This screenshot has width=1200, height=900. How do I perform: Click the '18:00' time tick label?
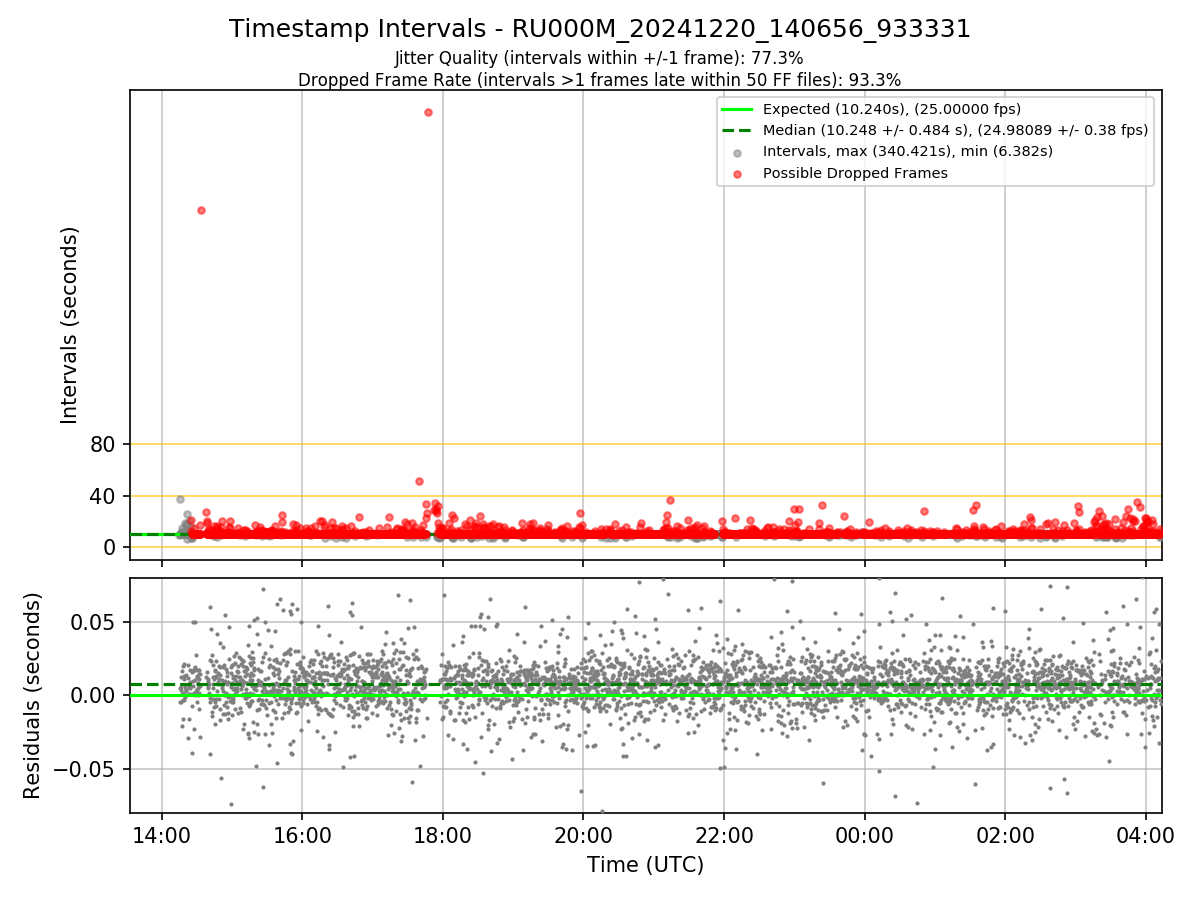pyautogui.click(x=443, y=834)
